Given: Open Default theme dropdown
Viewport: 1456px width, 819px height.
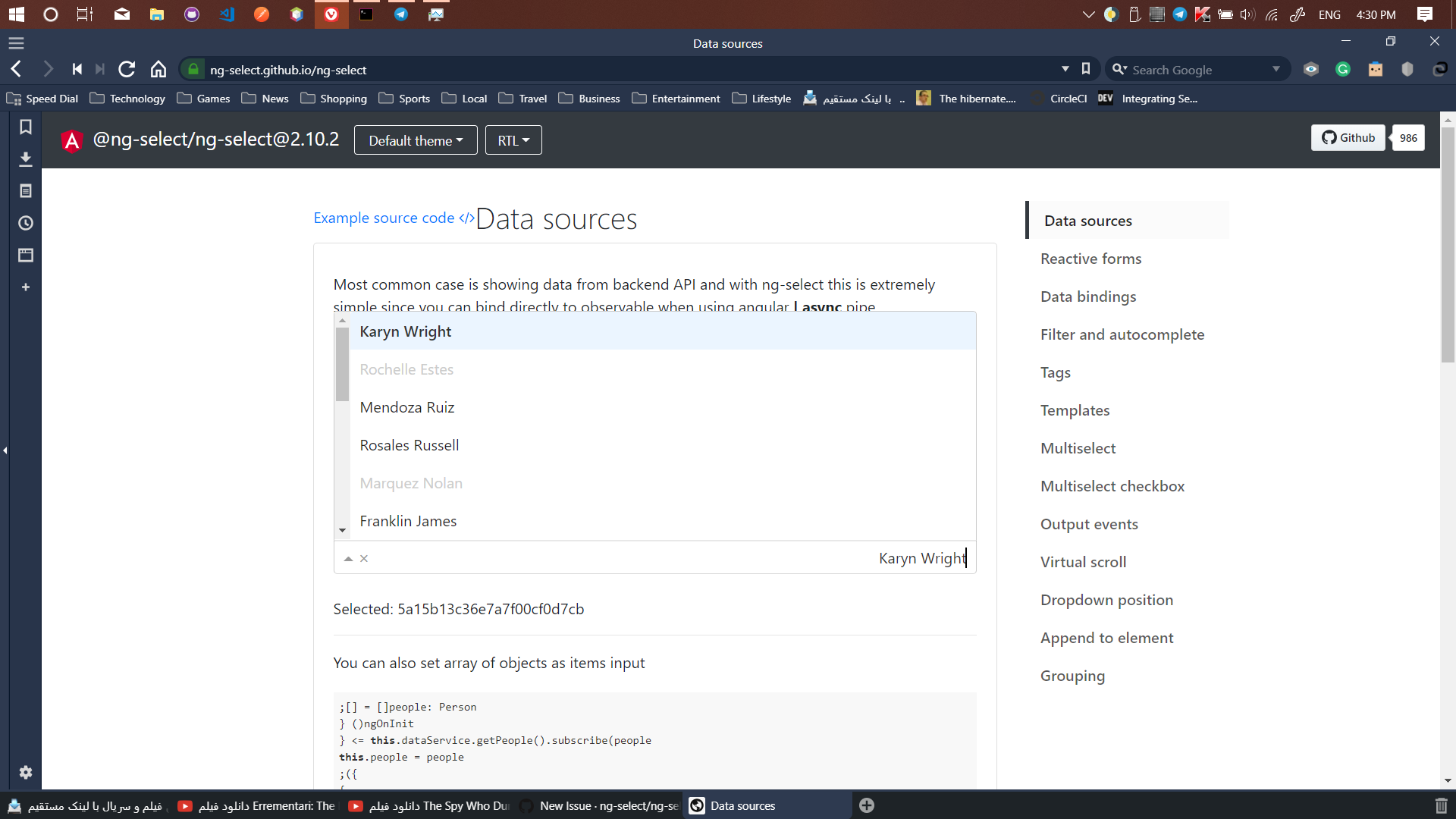Looking at the screenshot, I should click(416, 140).
